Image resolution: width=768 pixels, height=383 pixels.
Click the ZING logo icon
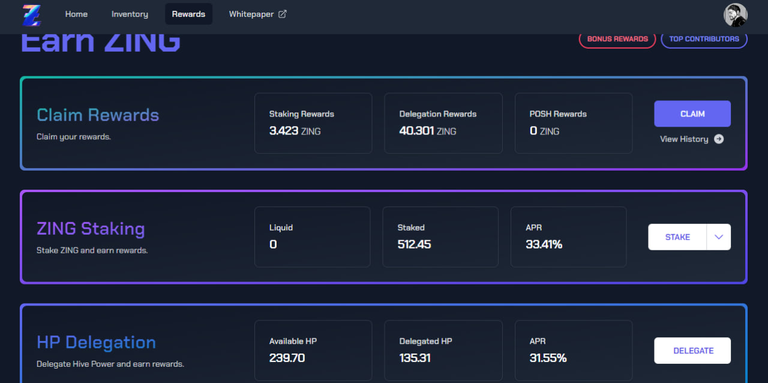coord(32,15)
